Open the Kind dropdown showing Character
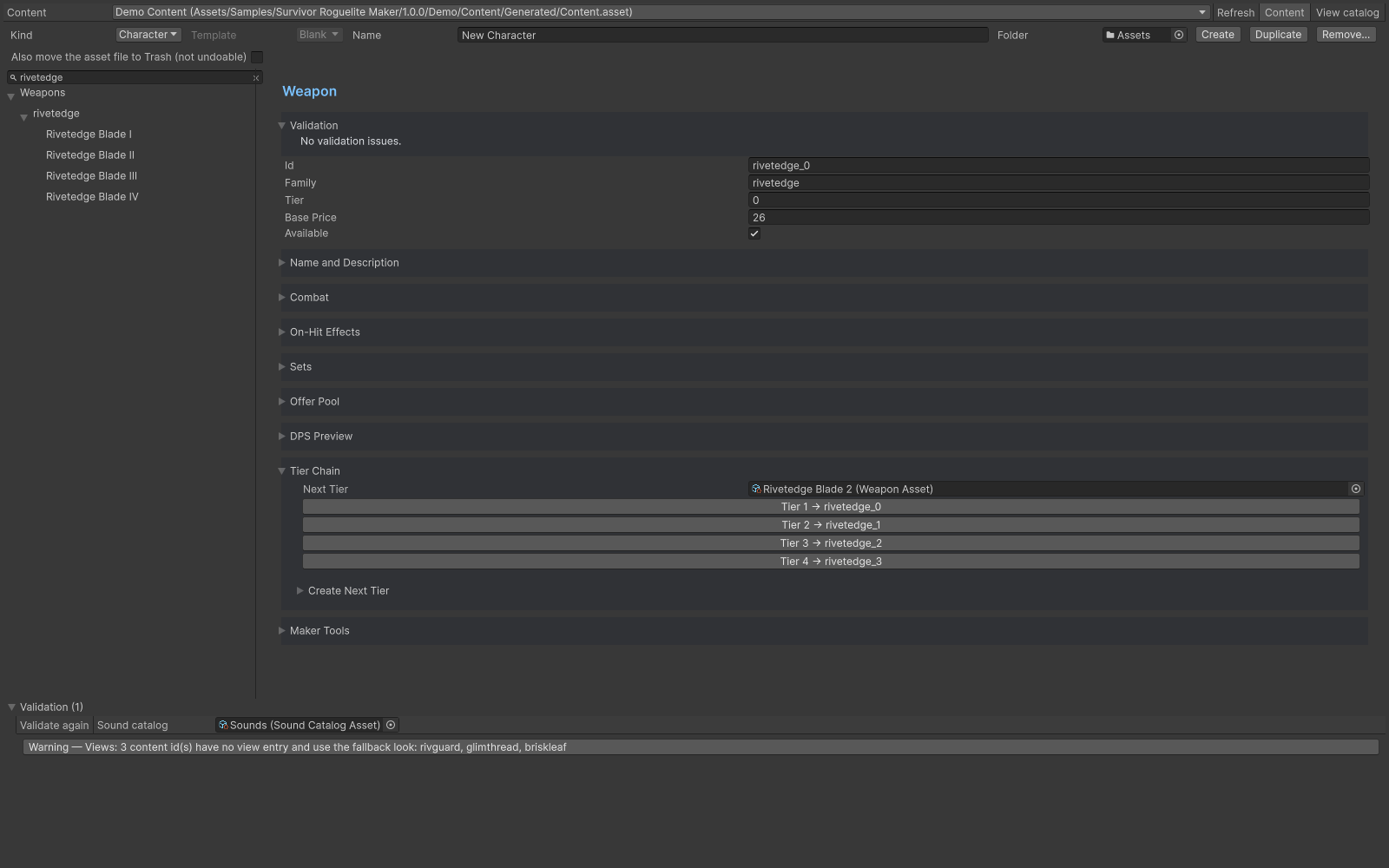The image size is (1389, 868). click(148, 35)
